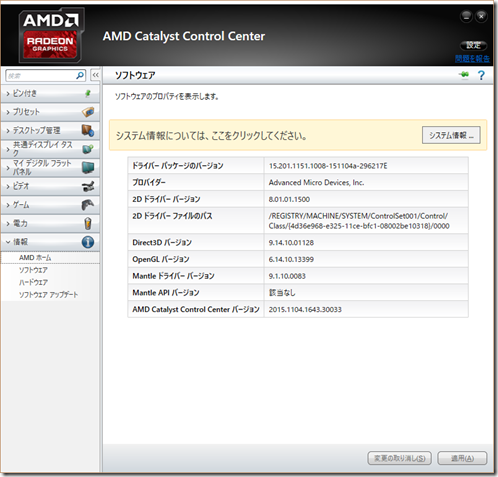498x477 pixels.
Task: Click the gamepad icon beside ゲーム
Action: point(88,205)
